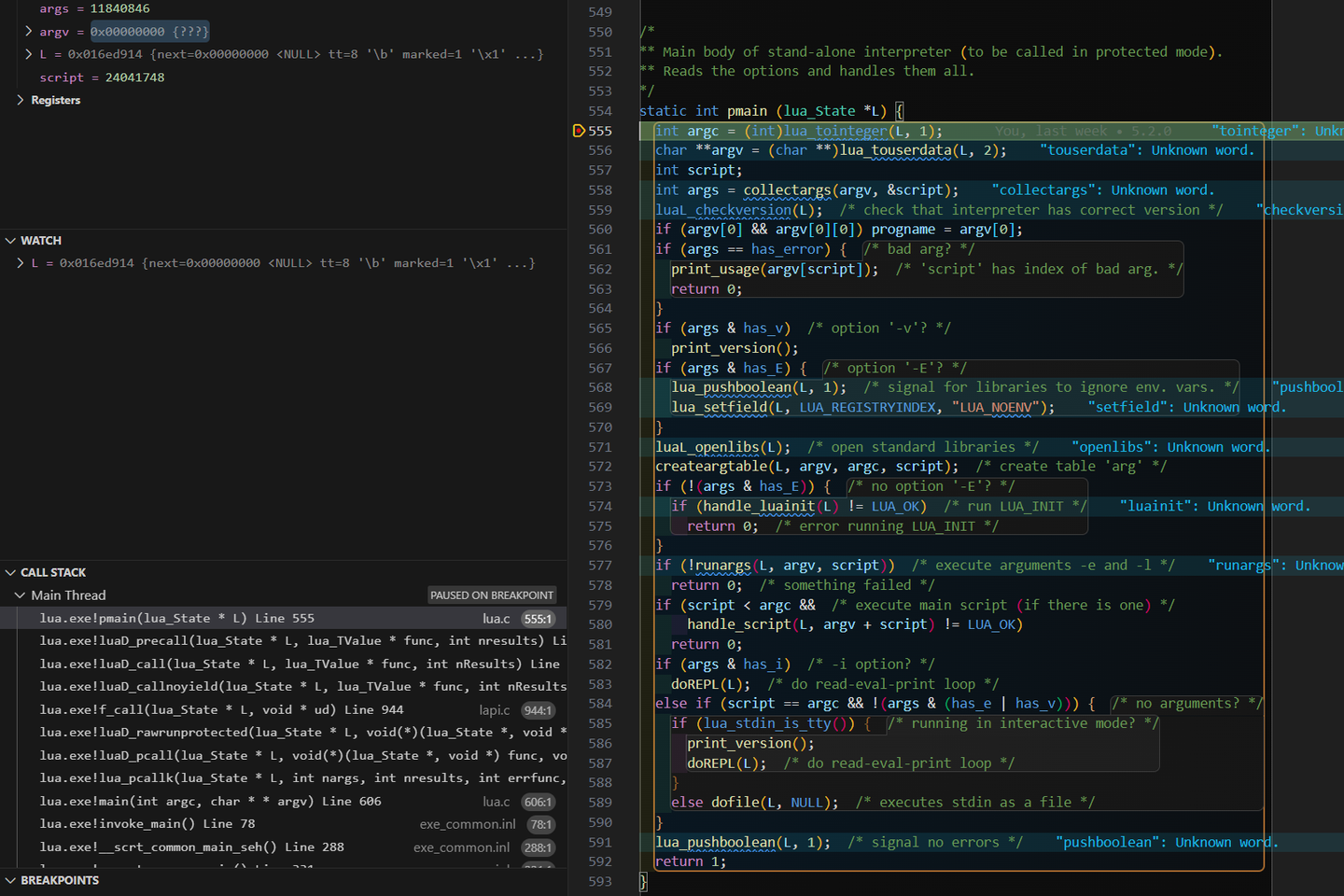
Task: Click the lua_tointeger call on line 555
Action: 835,131
